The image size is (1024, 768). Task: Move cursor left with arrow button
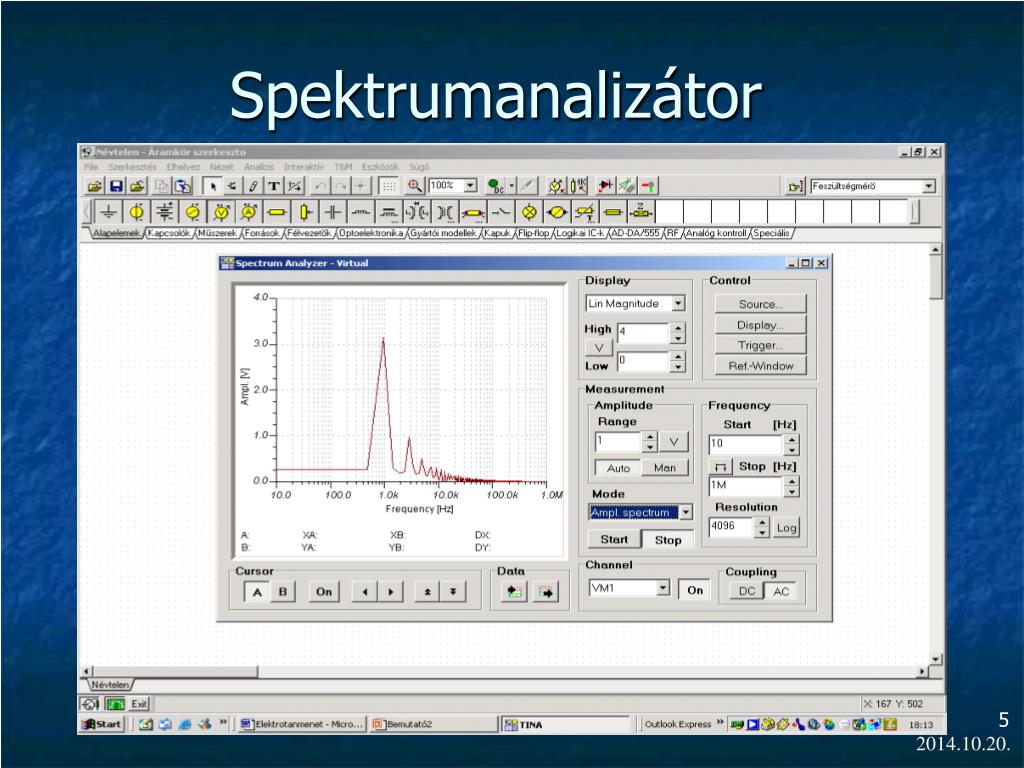364,592
